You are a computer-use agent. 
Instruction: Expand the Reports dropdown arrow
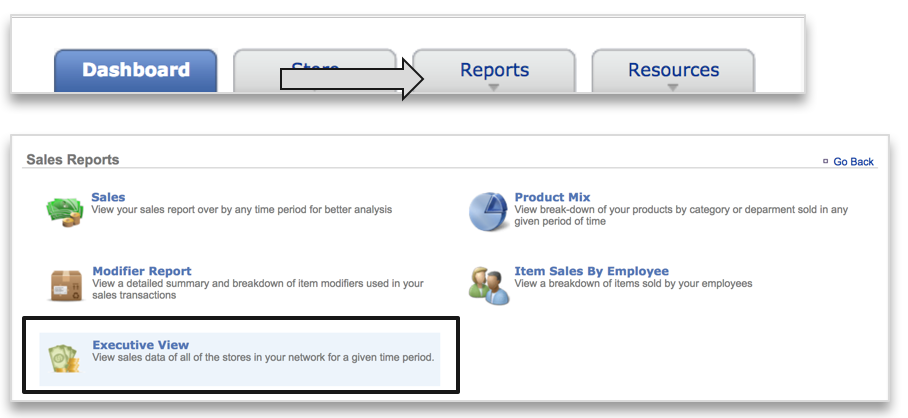pos(494,88)
